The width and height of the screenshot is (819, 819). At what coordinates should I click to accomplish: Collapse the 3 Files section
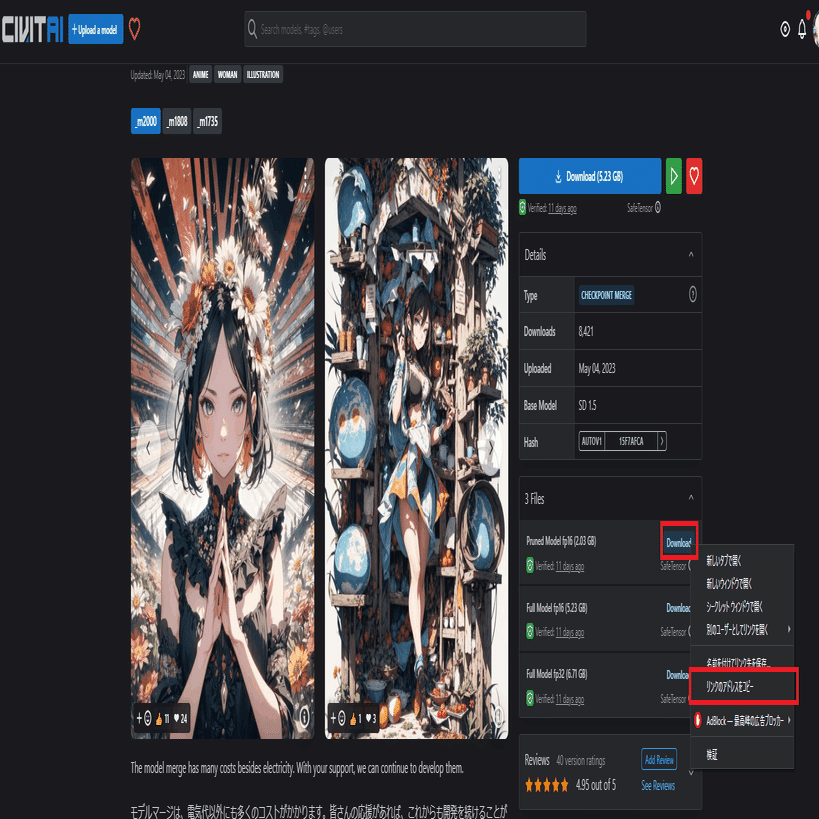[x=691, y=498]
